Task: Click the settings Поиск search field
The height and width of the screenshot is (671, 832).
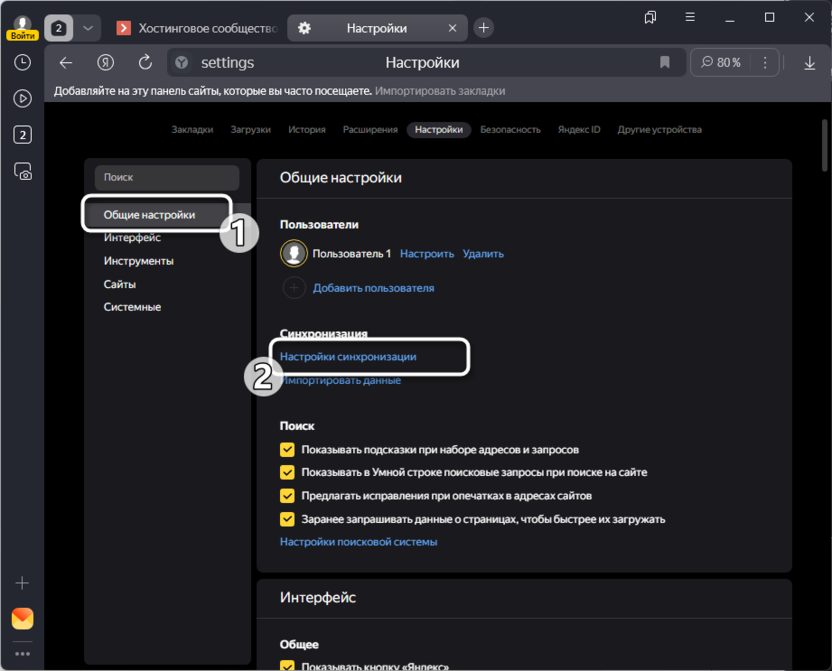Action: [x=167, y=177]
